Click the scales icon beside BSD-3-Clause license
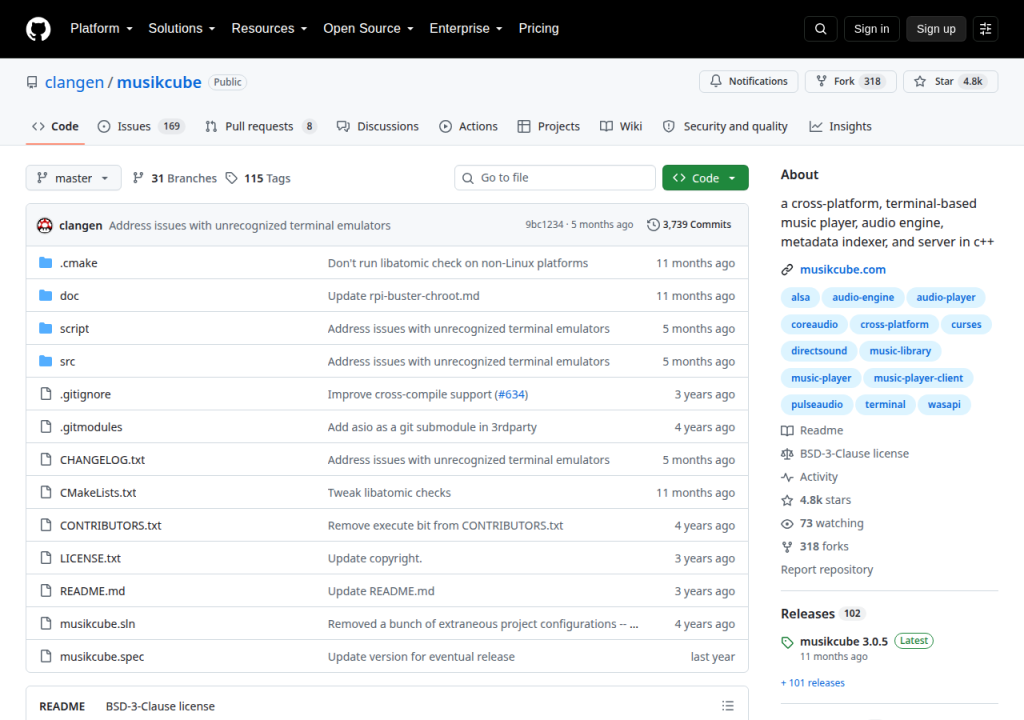This screenshot has width=1024, height=720. coord(787,453)
